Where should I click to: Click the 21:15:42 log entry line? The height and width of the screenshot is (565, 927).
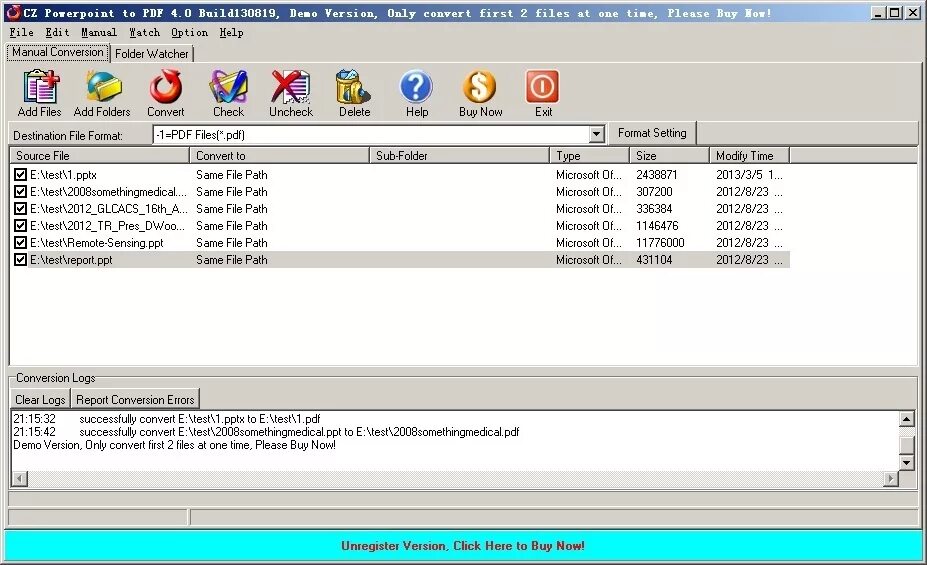pyautogui.click(x=266, y=432)
